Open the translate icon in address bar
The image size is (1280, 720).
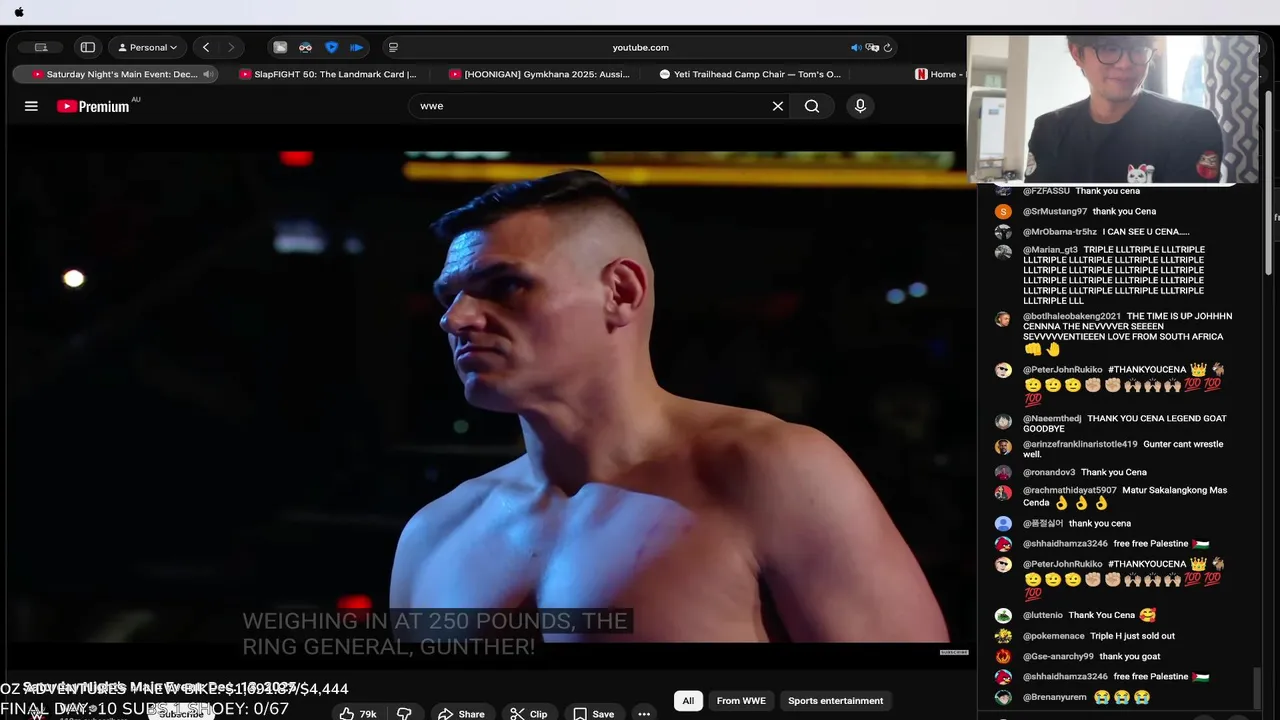point(872,47)
